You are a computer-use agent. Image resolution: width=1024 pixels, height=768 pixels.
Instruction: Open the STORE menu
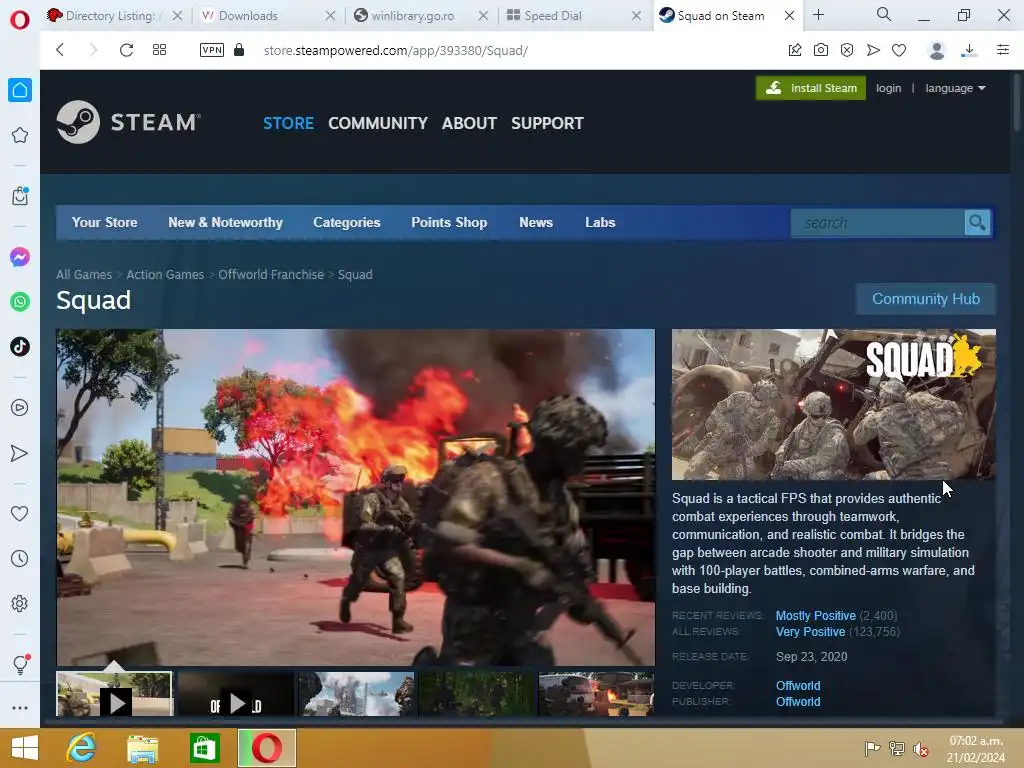coord(288,123)
